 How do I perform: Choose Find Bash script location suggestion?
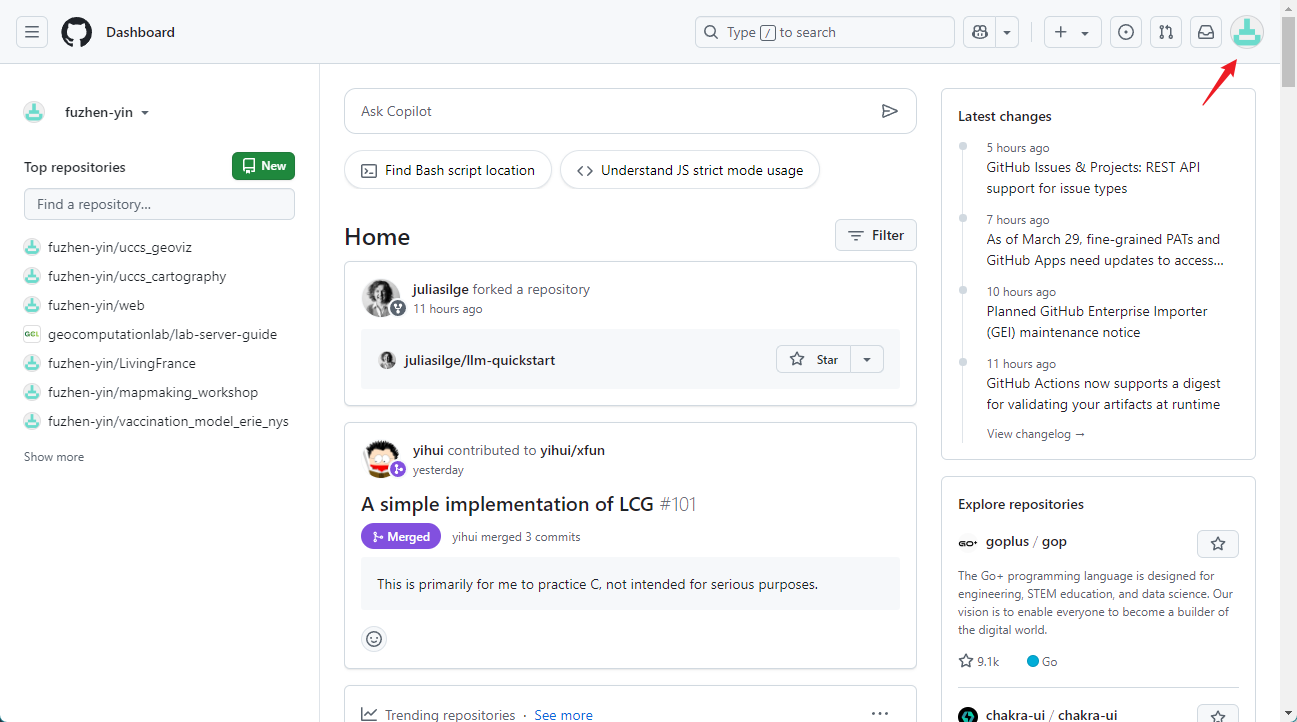coord(447,170)
